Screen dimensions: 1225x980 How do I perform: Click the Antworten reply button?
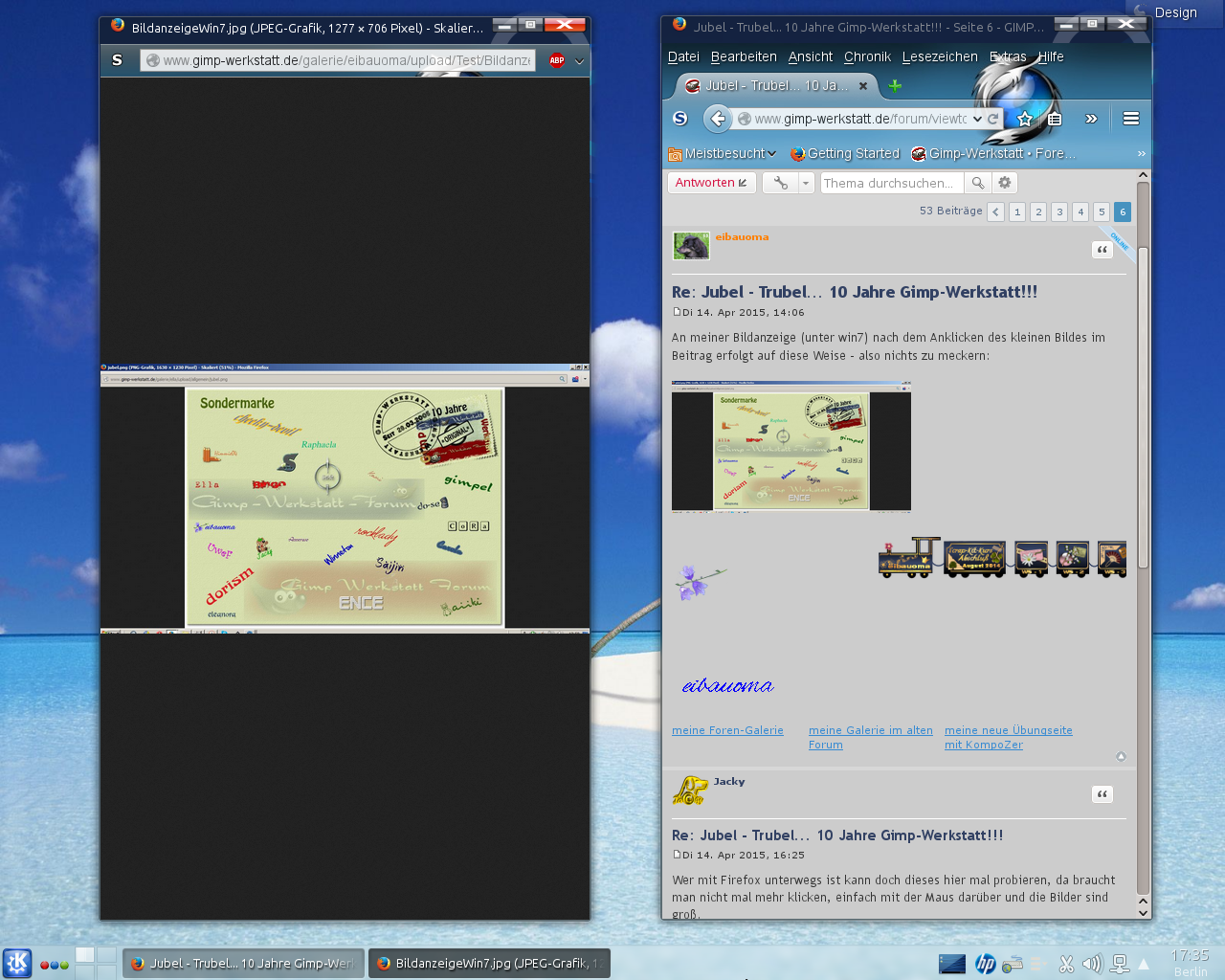712,183
